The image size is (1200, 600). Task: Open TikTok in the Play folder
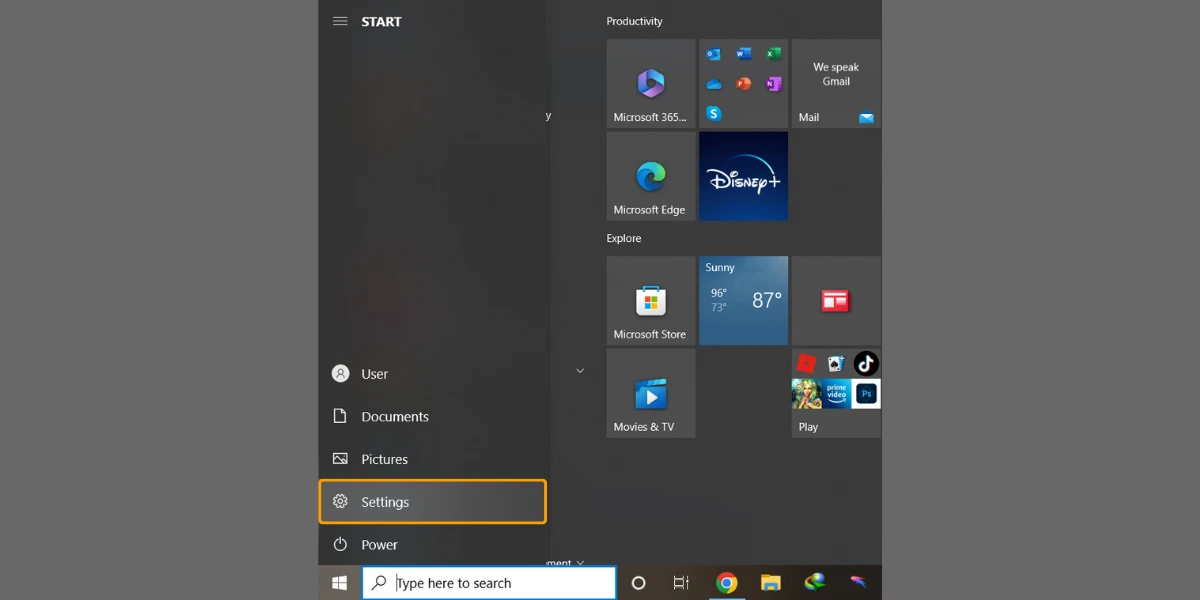coord(866,364)
